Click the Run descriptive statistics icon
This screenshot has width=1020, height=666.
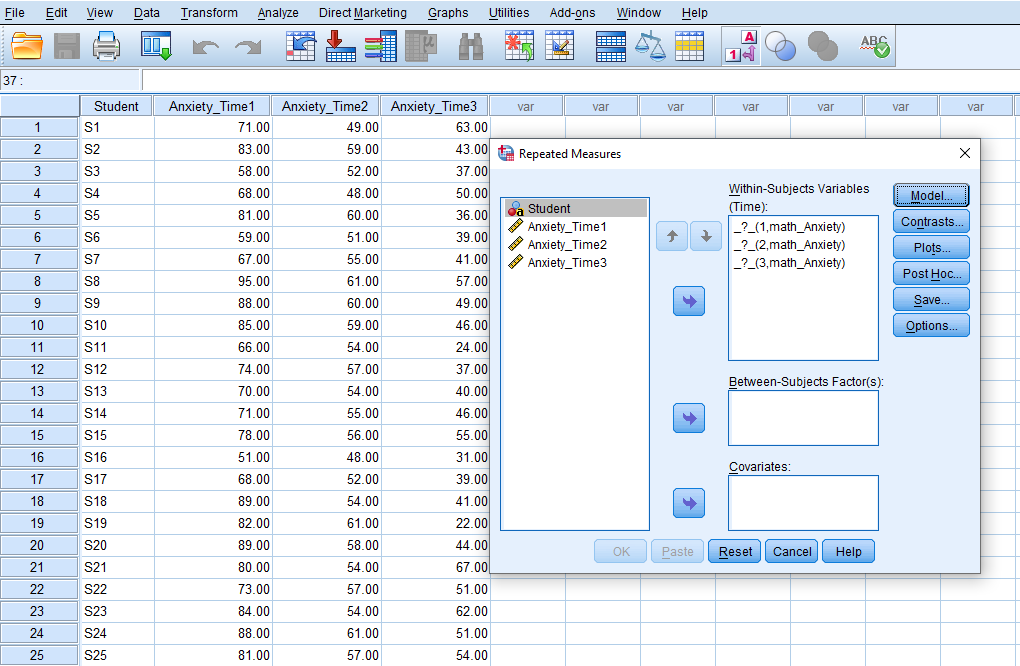click(x=421, y=46)
